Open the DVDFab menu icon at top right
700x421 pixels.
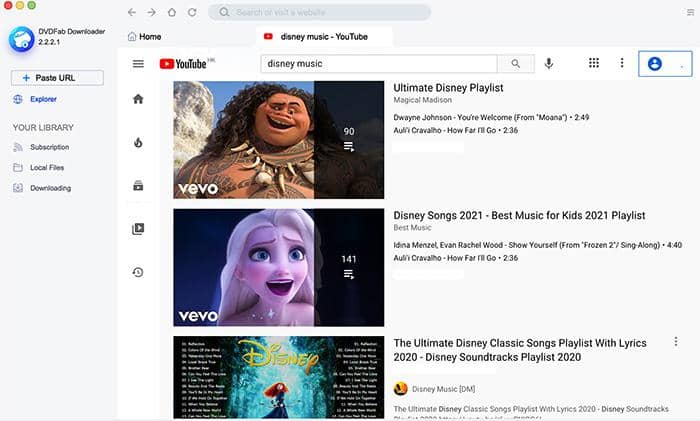pyautogui.click(x=690, y=13)
